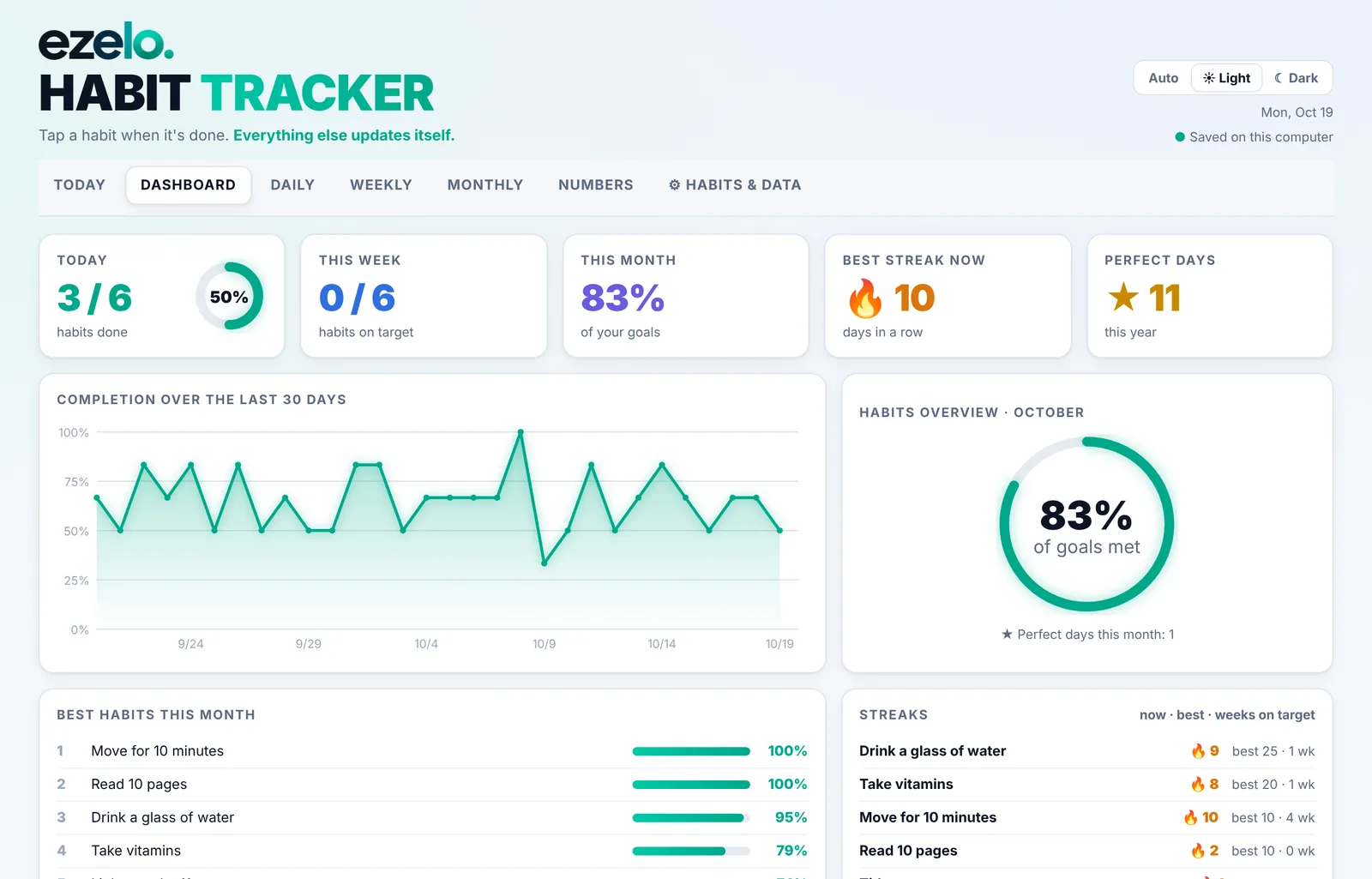Click the progress bar for Take vitamins
1372x879 pixels.
tap(691, 852)
